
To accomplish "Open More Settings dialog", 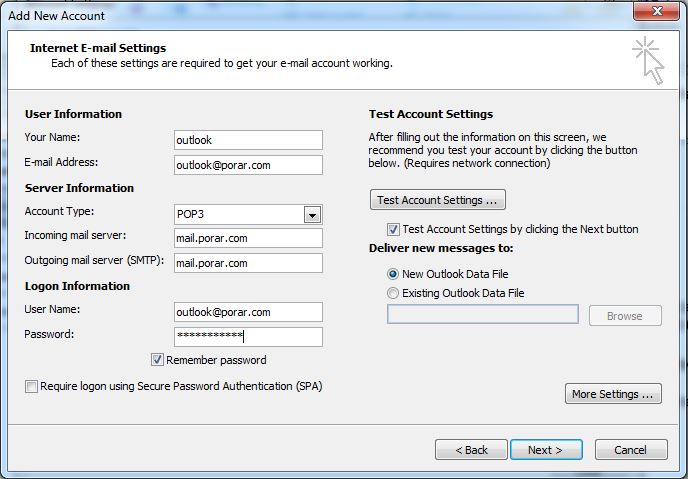I will (614, 394).
